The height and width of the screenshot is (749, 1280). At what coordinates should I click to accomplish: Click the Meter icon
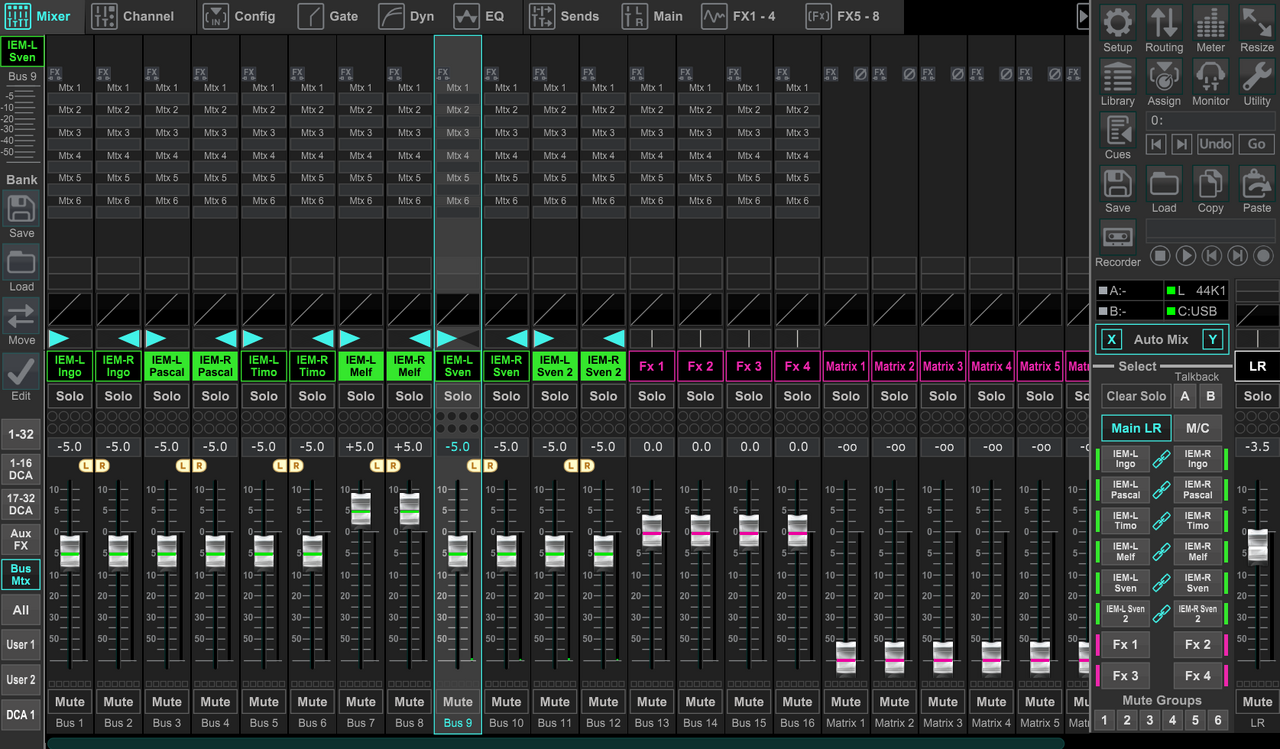click(x=1210, y=24)
